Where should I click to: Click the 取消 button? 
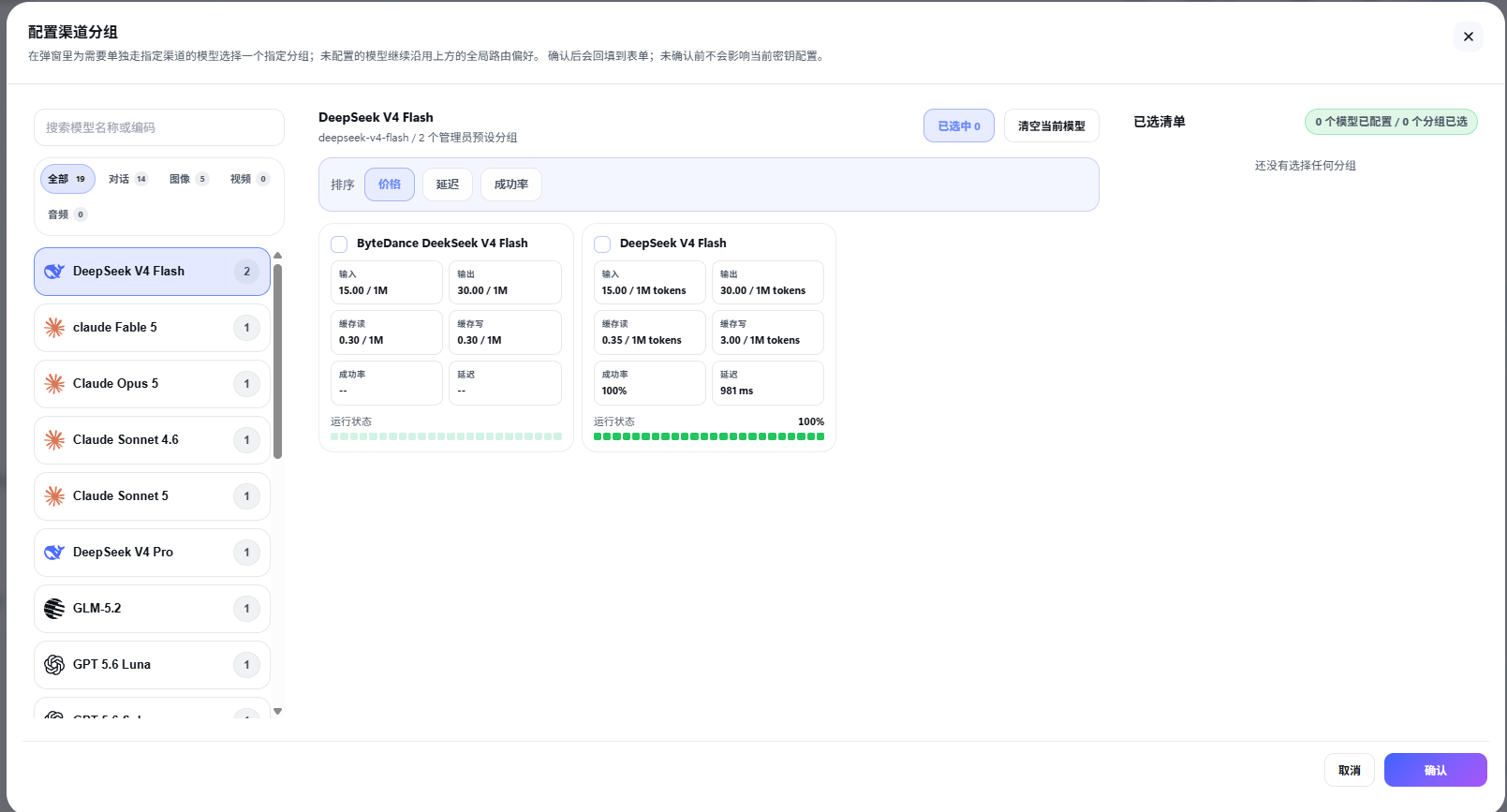[x=1350, y=770]
